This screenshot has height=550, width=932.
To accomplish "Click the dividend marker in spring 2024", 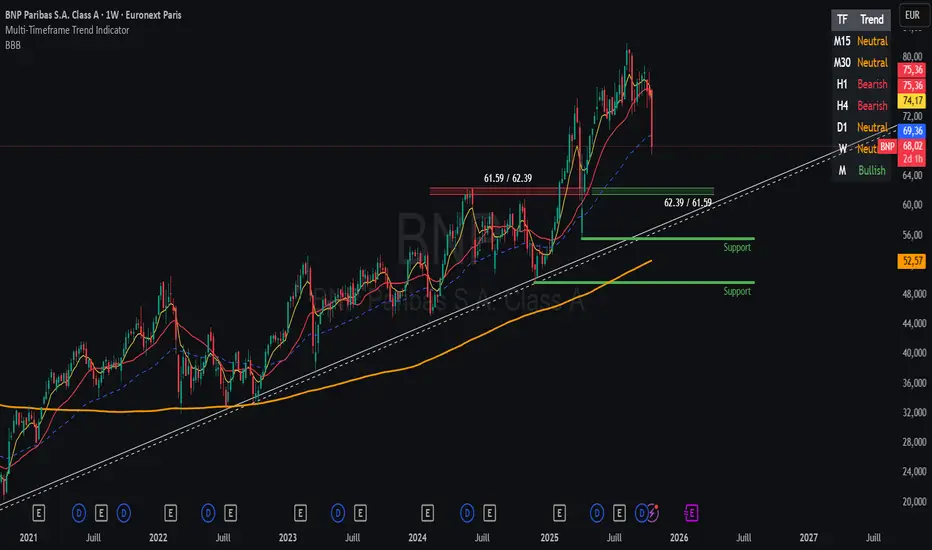I will [x=467, y=513].
